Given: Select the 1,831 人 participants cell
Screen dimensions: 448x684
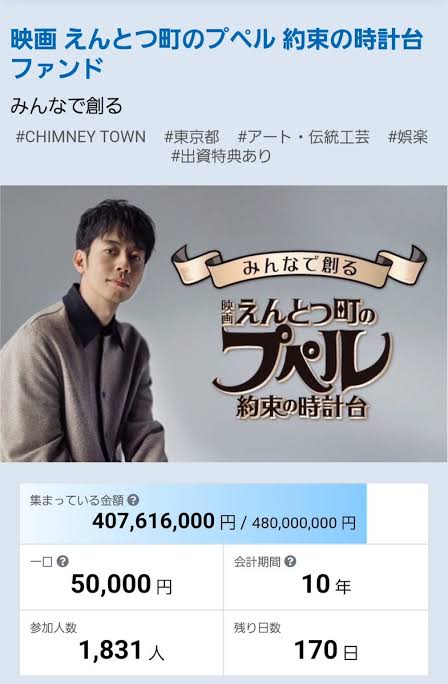Looking at the screenshot, I should (x=122, y=643).
